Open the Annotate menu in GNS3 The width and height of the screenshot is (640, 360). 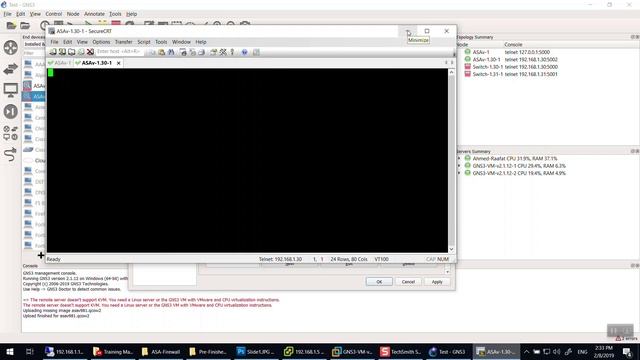(94, 14)
